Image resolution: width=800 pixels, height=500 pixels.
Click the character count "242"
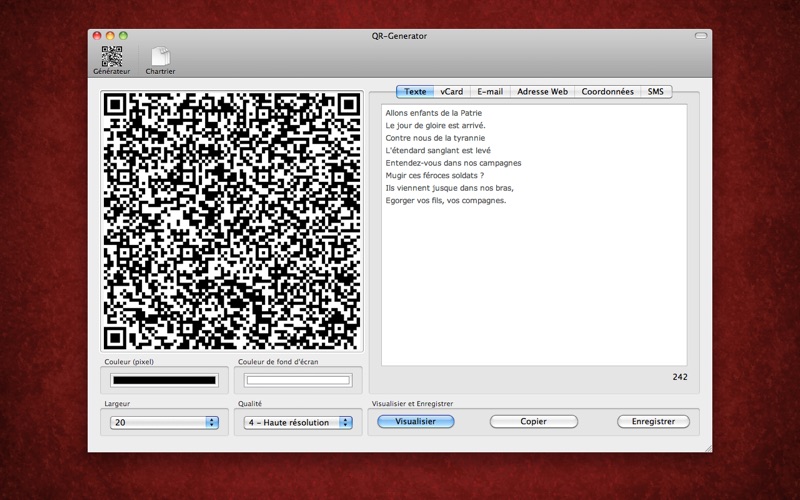click(x=680, y=377)
